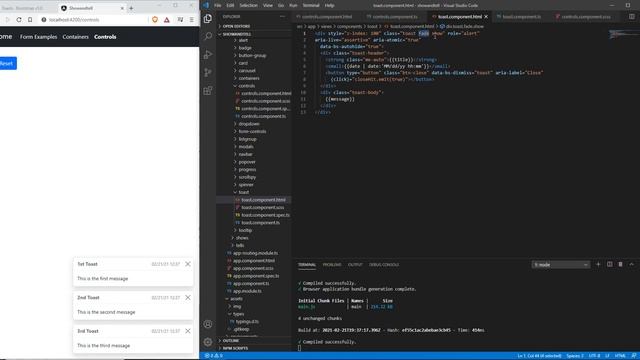This screenshot has width=640, height=360.
Task: Click the Brave shields icon in address bar
Action: [155, 20]
